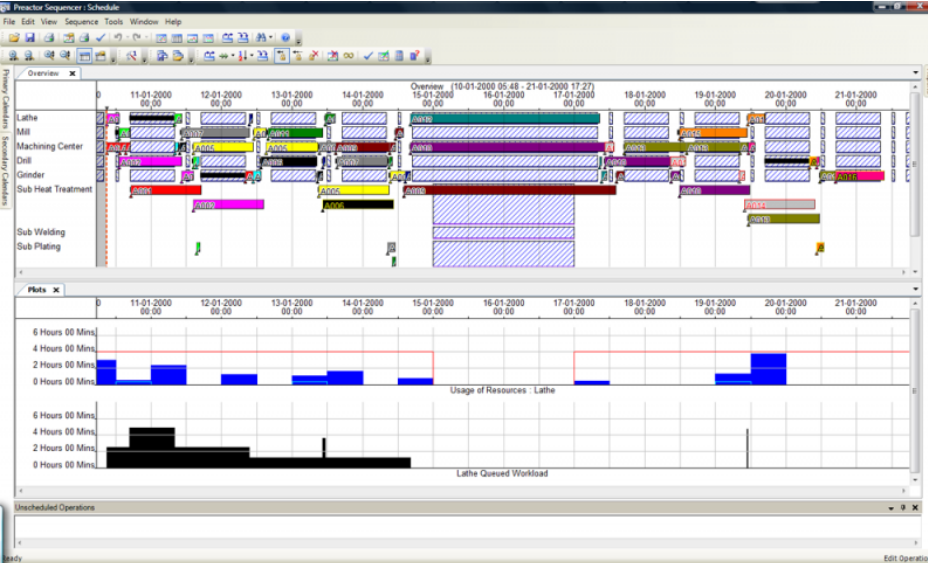The image size is (928, 563).
Task: Open the dropdown arrow beside Find binoculars
Action: pyautogui.click(x=270, y=37)
